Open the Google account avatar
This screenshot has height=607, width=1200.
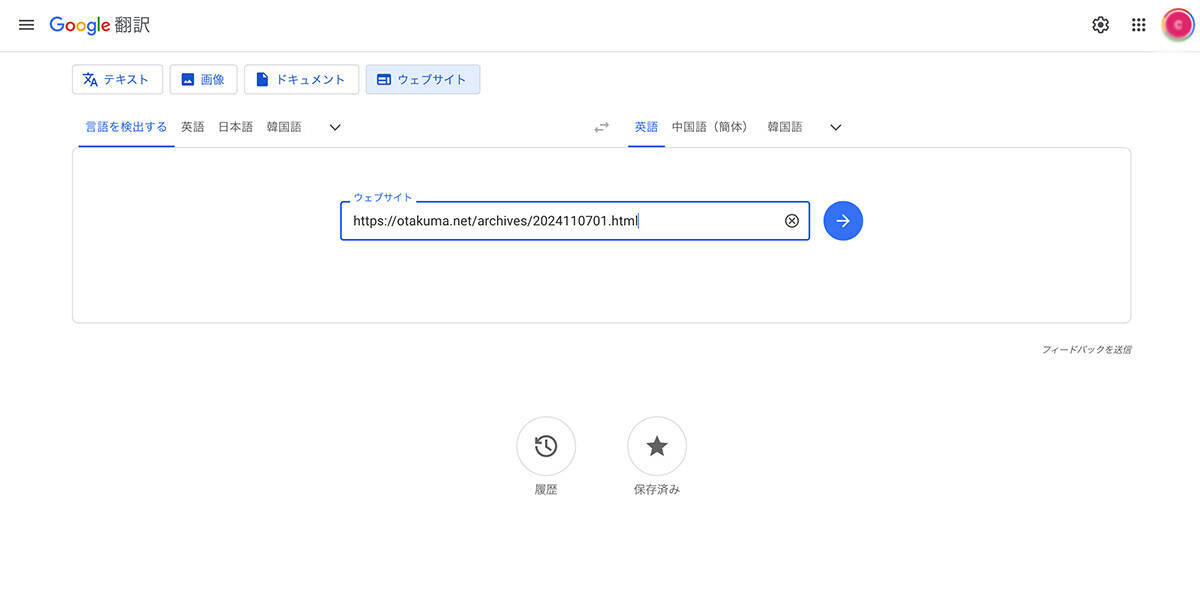[x=1177, y=25]
